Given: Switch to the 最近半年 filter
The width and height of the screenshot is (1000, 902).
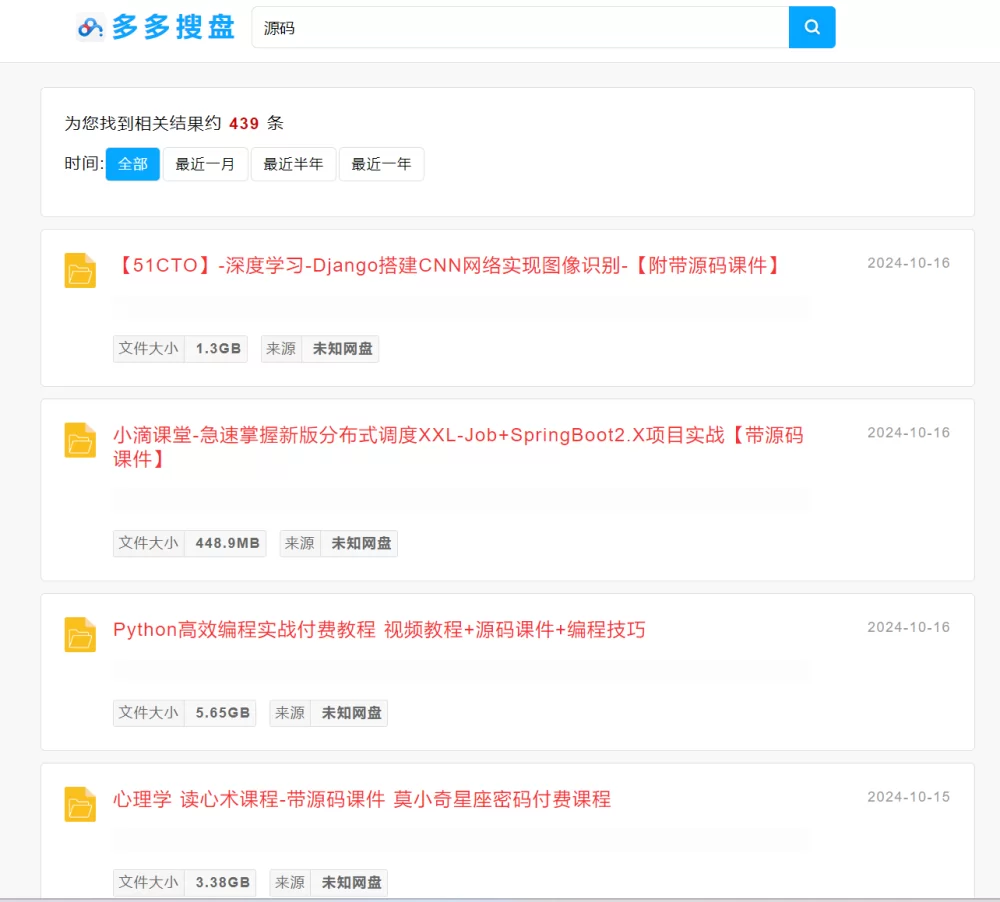Looking at the screenshot, I should (x=293, y=164).
